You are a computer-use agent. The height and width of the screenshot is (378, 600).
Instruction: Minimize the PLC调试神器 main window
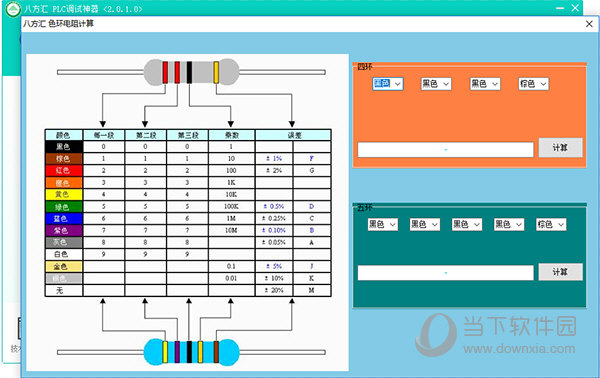pos(560,8)
